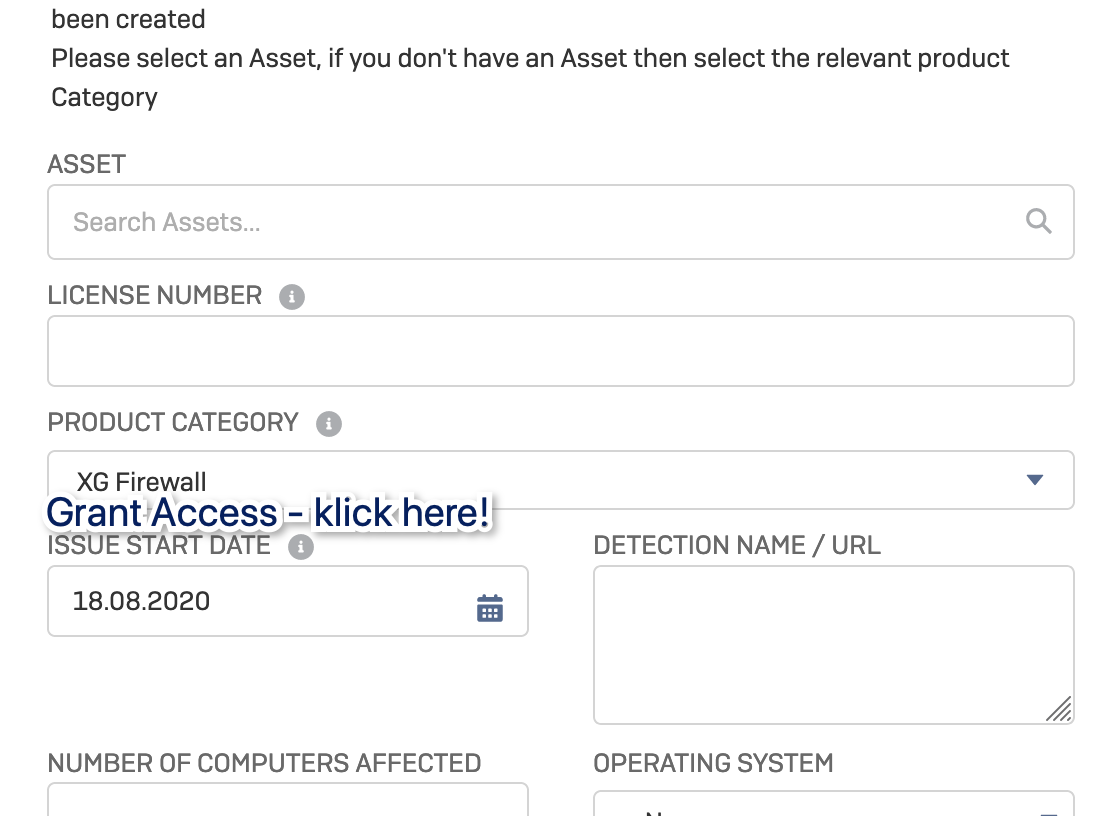Click the OPERATING SYSTEM label text
The width and height of the screenshot is (1106, 816).
coord(713,763)
